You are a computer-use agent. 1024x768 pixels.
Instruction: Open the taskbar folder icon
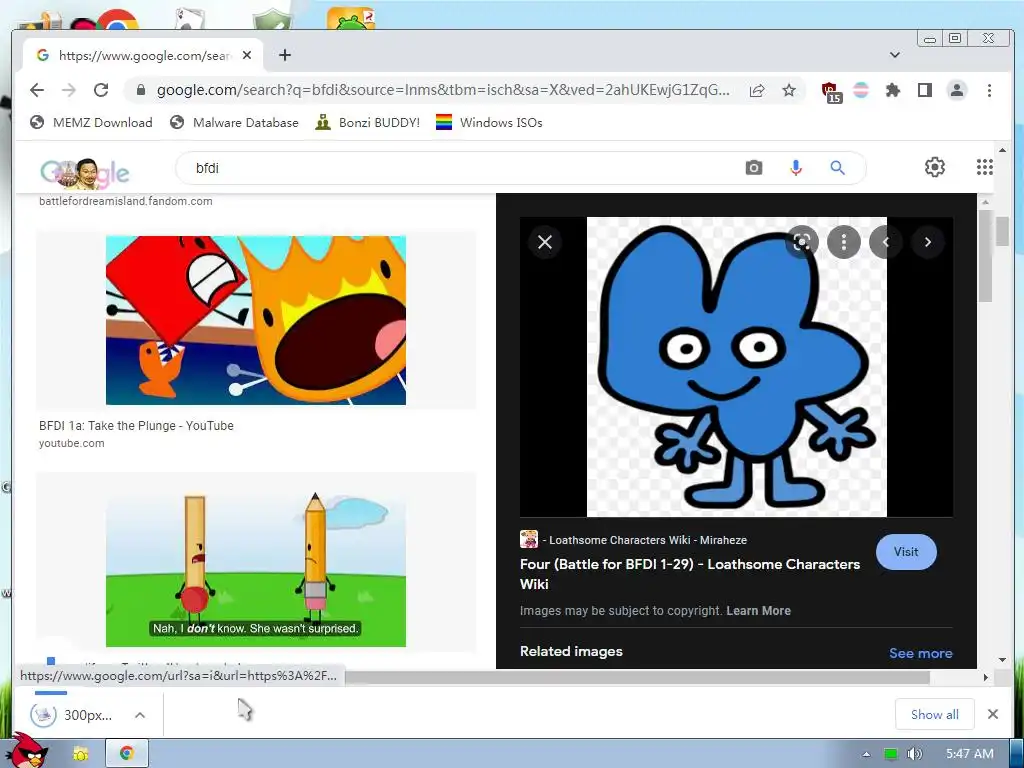click(80, 754)
